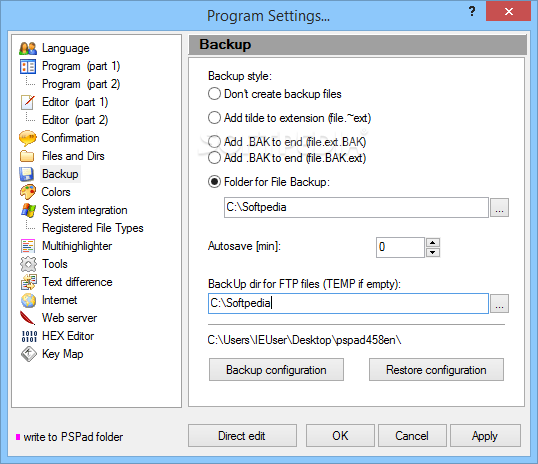Click Backup configuration button
The height and width of the screenshot is (464, 538).
click(276, 370)
